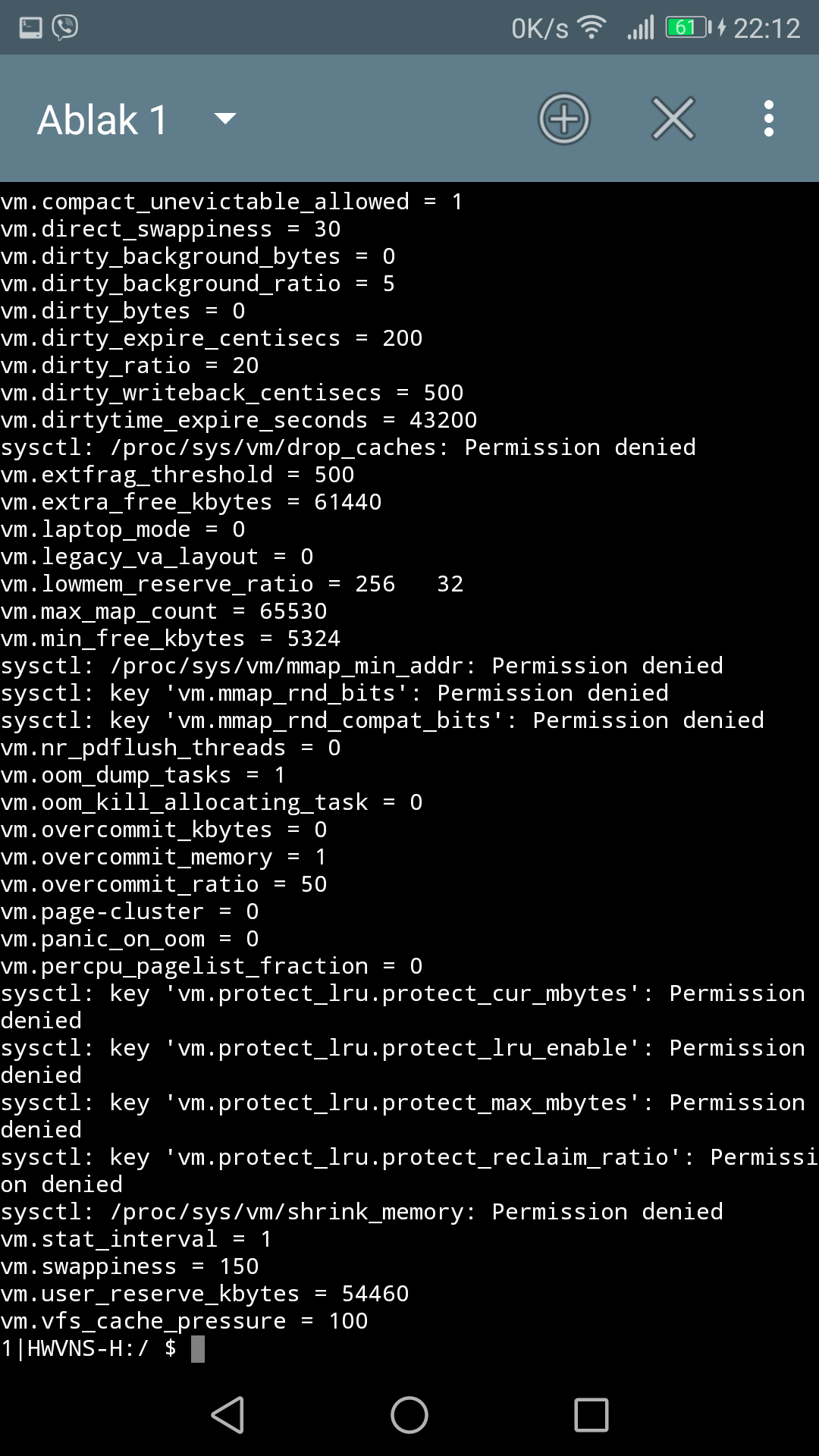Tap the drop_caches Permission denied line
819x1456 pixels.
(348, 447)
